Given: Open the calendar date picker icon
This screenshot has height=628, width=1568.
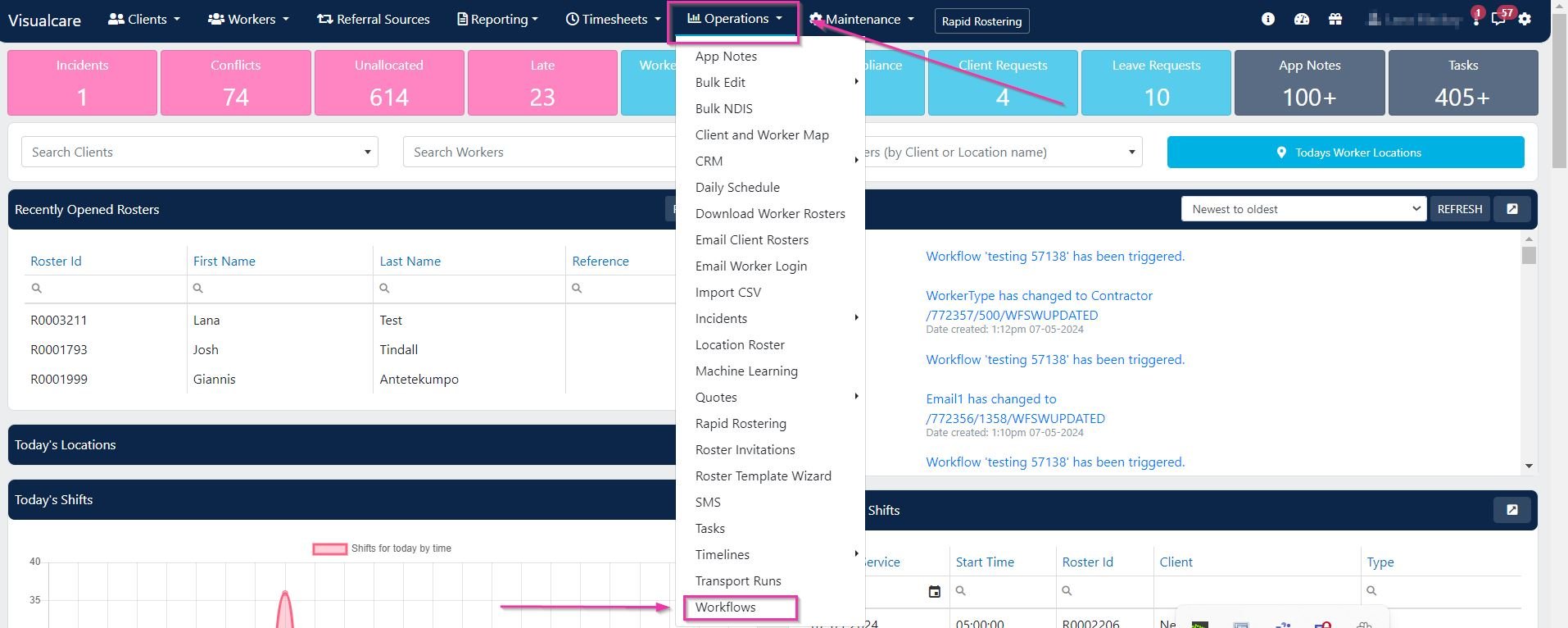Looking at the screenshot, I should 935,591.
